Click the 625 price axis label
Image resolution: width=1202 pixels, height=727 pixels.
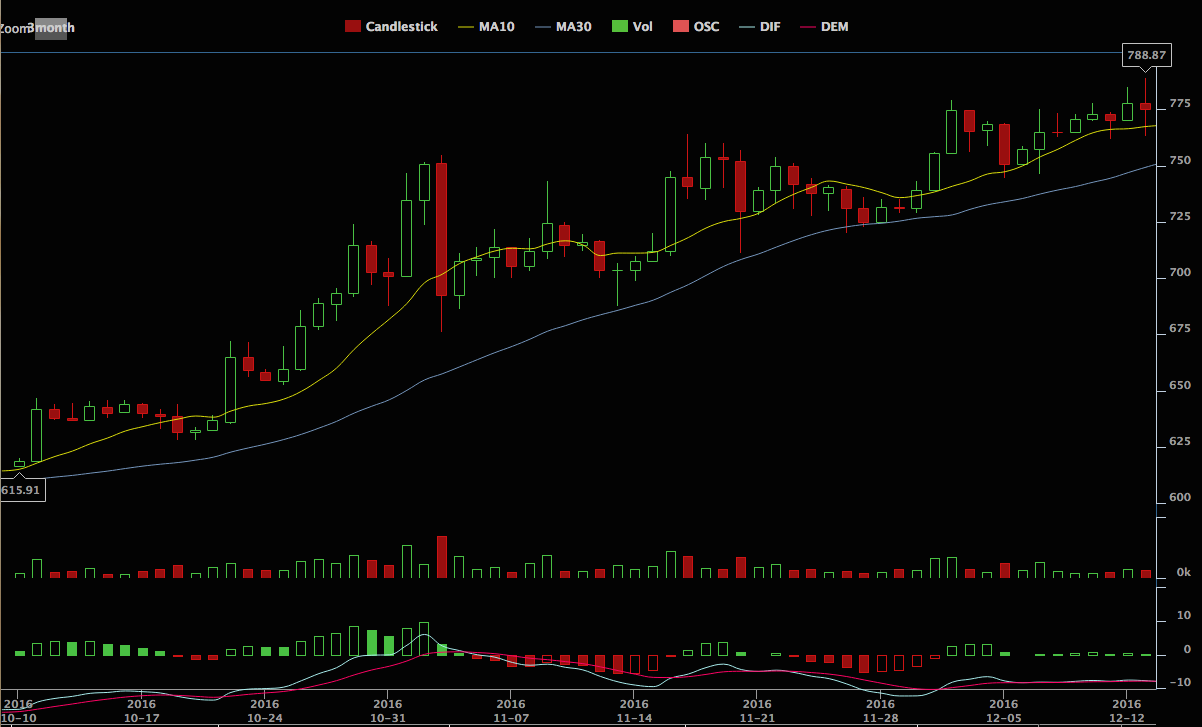[1179, 441]
